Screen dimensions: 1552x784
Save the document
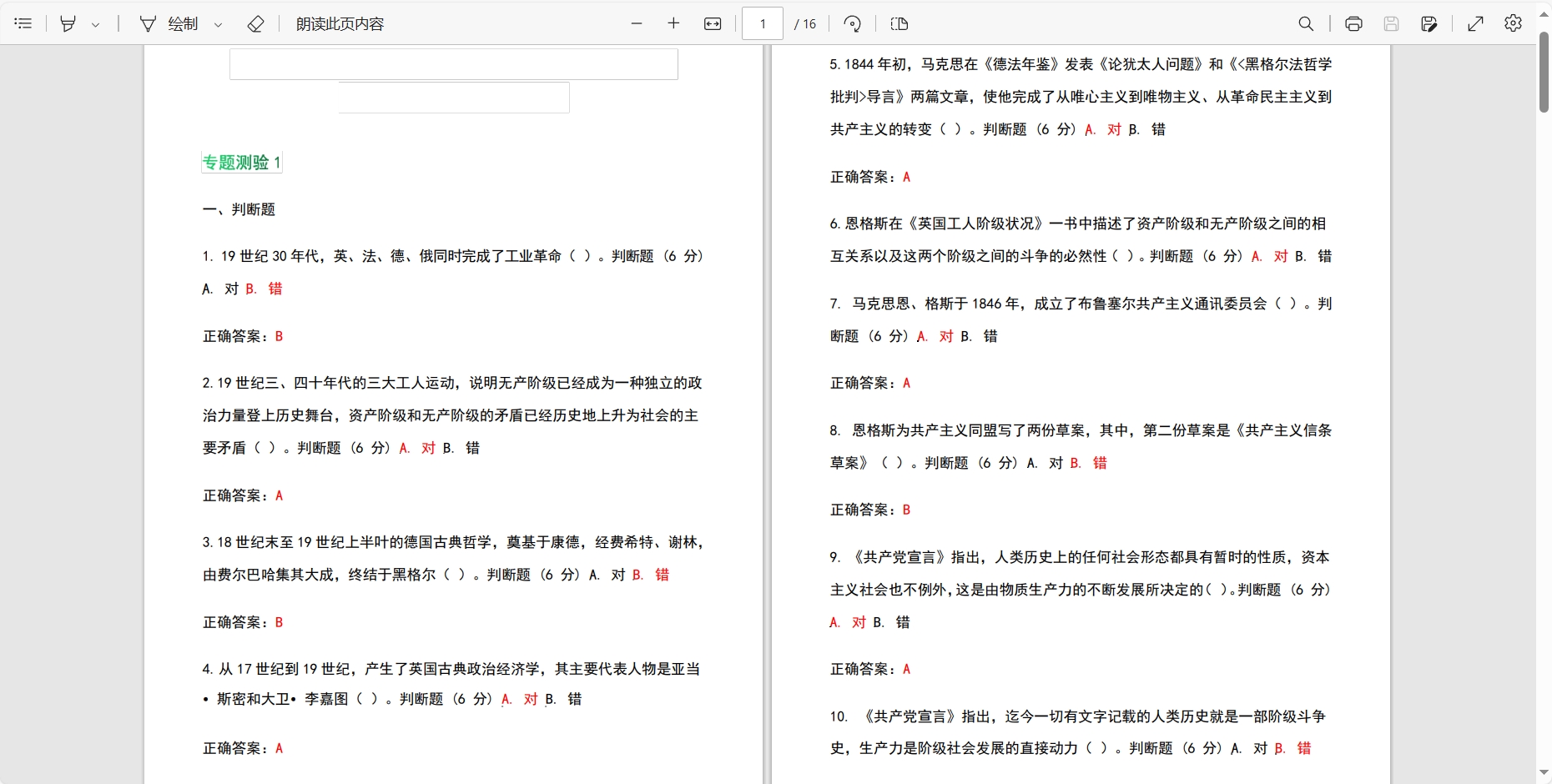click(1391, 23)
